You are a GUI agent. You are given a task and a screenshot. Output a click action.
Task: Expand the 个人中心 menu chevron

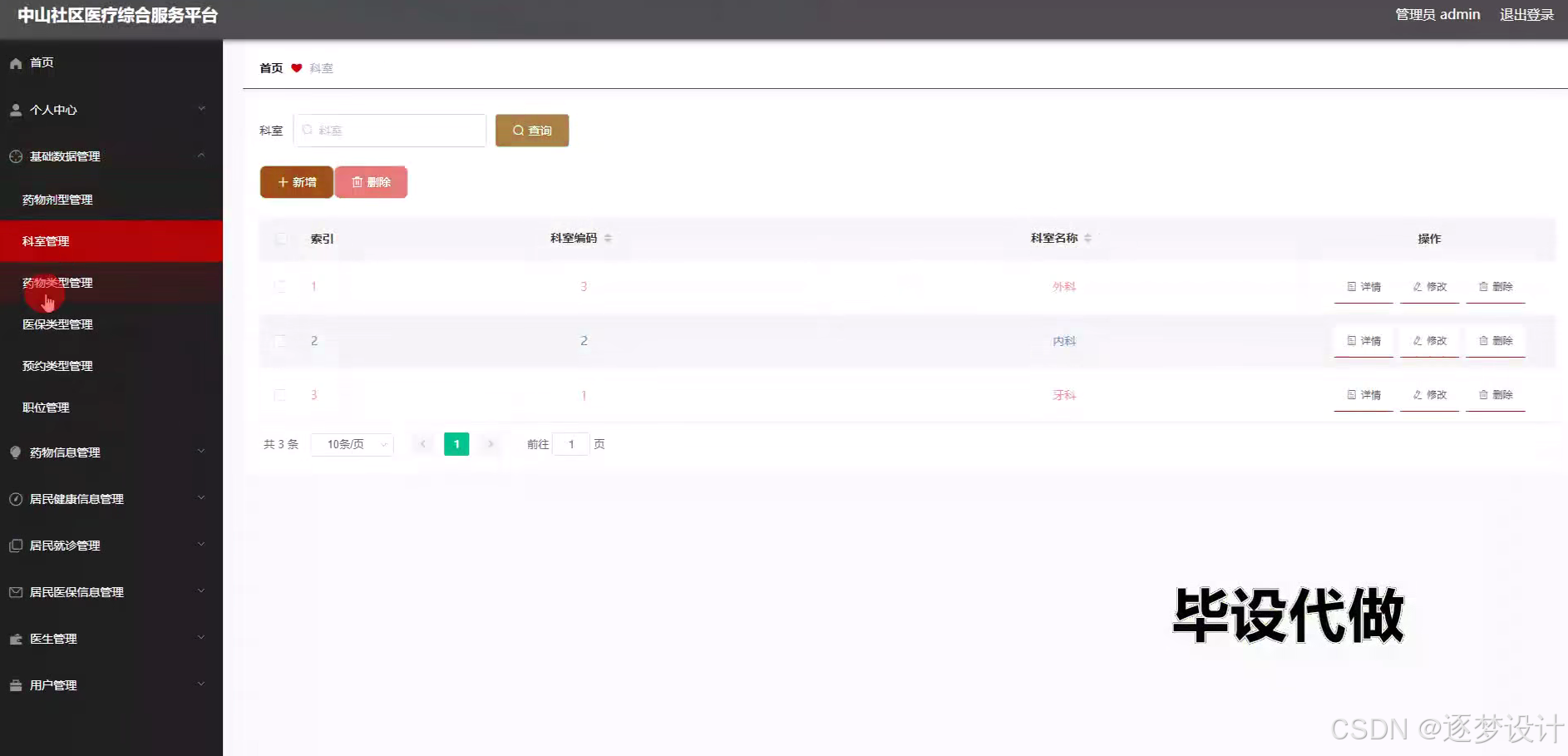pyautogui.click(x=201, y=109)
